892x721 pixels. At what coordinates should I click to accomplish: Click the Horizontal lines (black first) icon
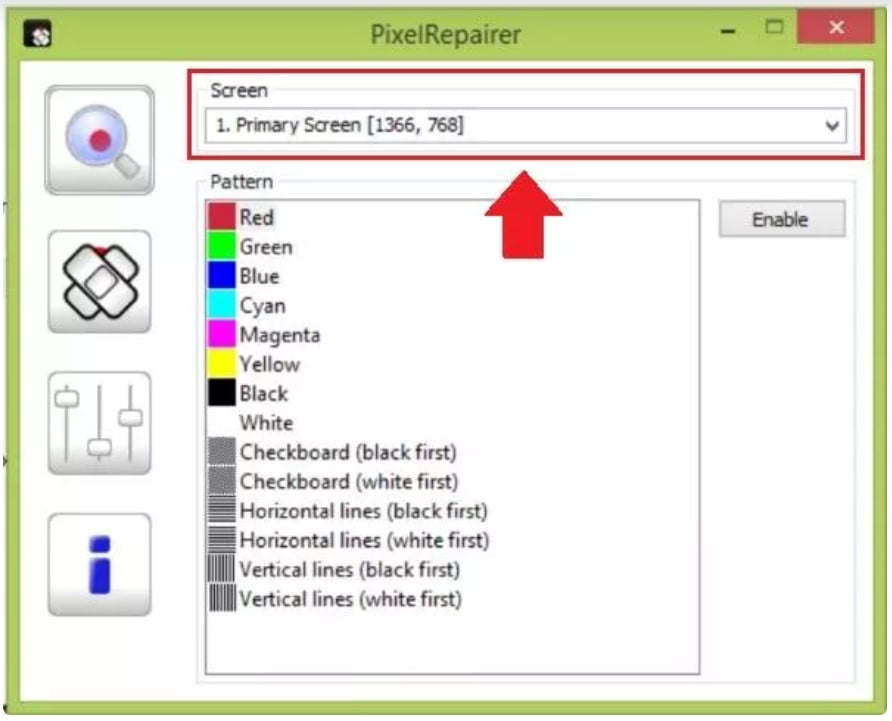point(221,510)
